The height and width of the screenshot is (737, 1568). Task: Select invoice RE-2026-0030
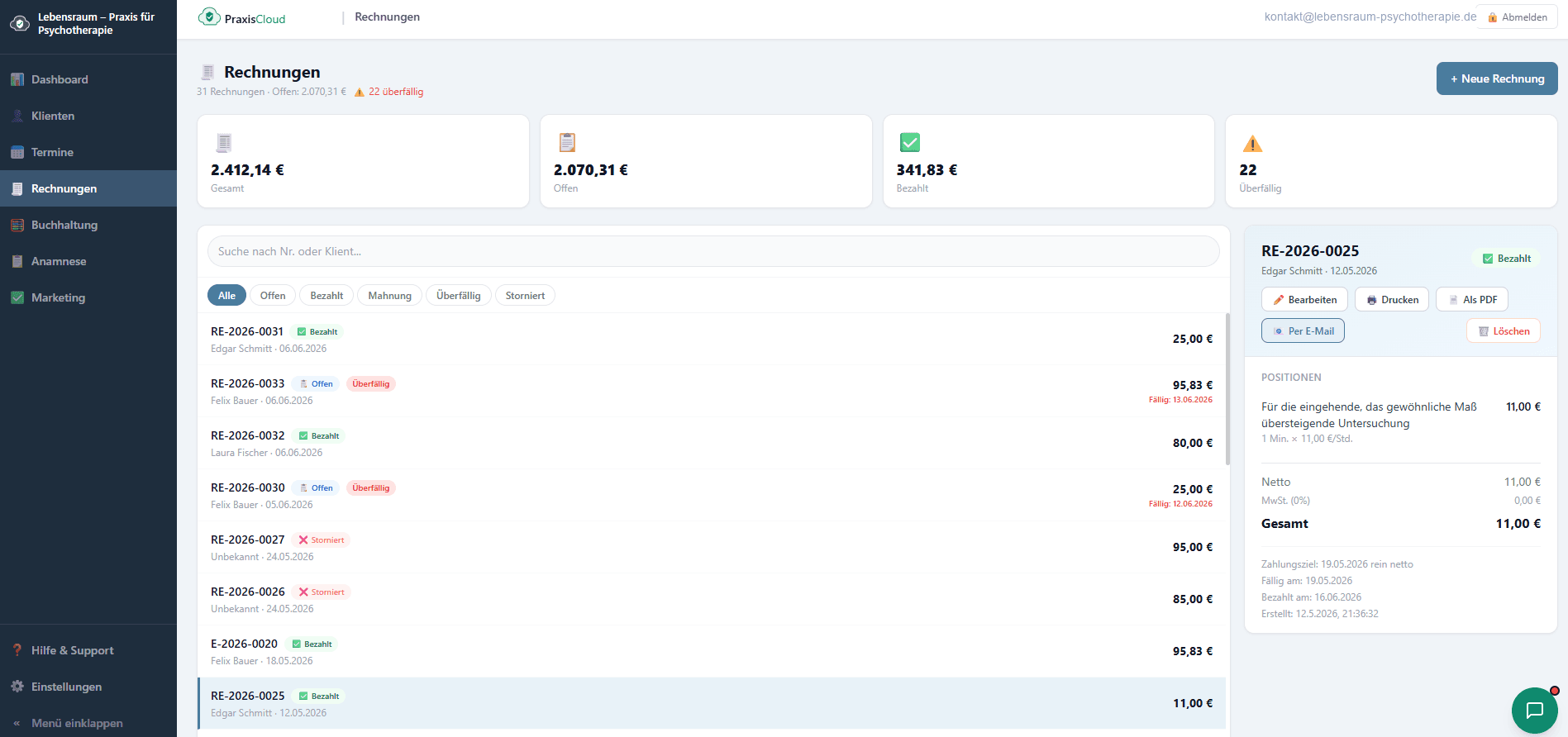(x=712, y=496)
